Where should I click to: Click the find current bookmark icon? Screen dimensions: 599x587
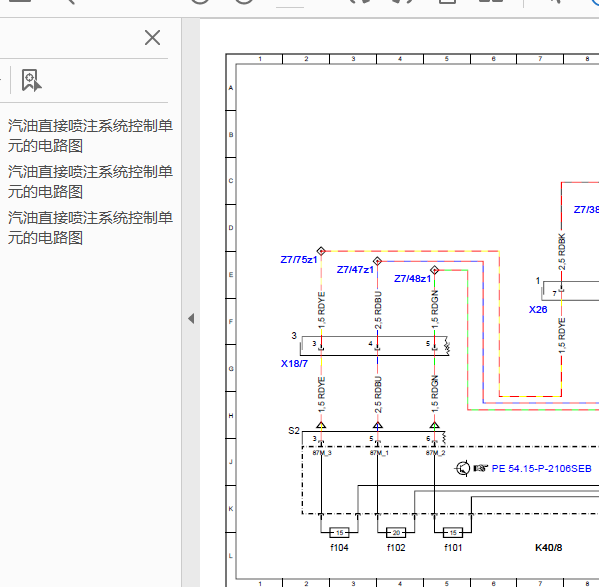coord(31,80)
